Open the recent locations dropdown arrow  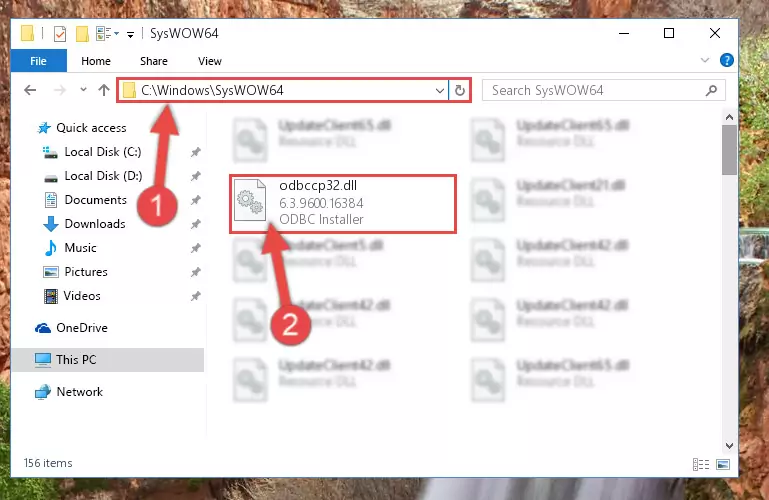click(x=83, y=90)
